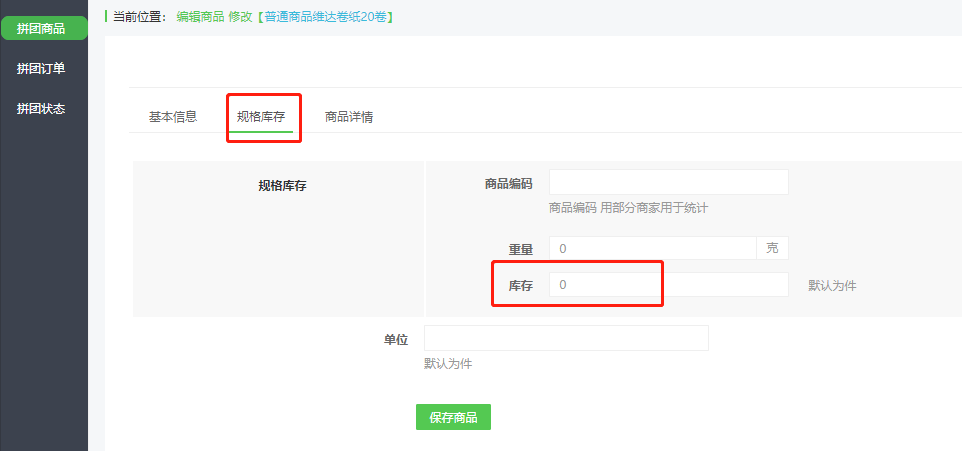Go to 拼团订单 sidebar item
Screen dimensions: 962x451
[41, 69]
